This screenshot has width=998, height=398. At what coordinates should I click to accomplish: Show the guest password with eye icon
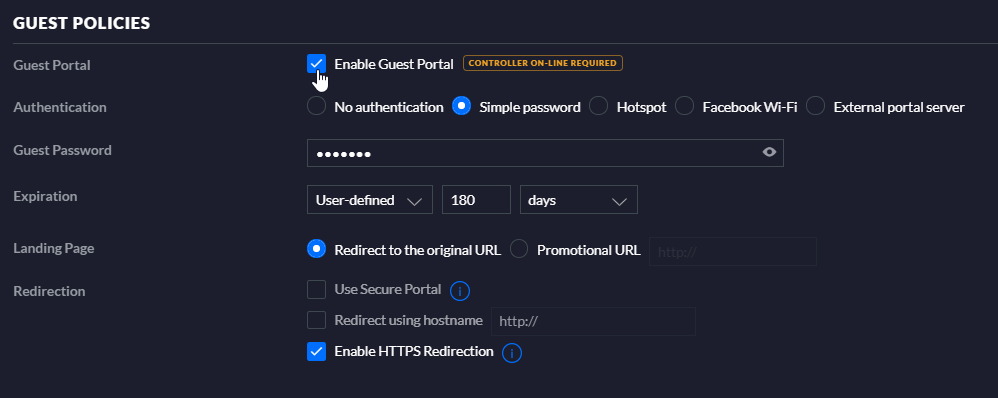coord(770,152)
